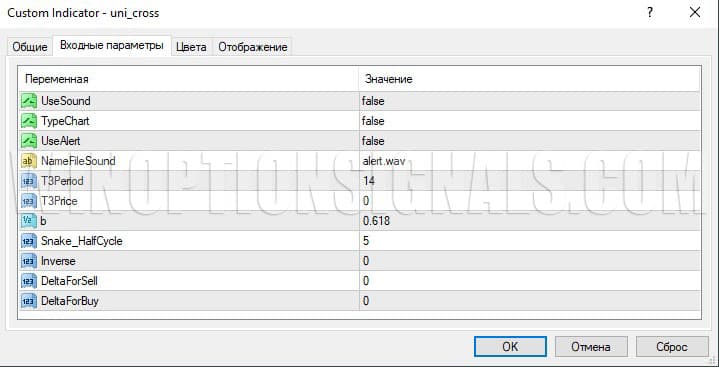This screenshot has height=367, width=719.
Task: Click the integer icon beside T3Price
Action: coord(29,201)
